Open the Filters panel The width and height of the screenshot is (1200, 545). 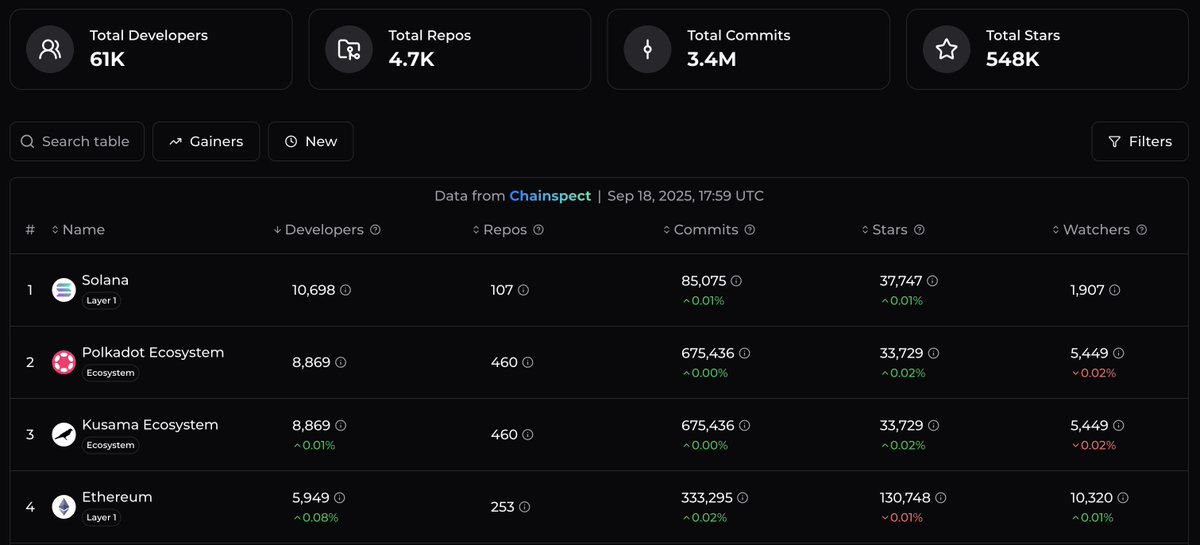(1140, 142)
